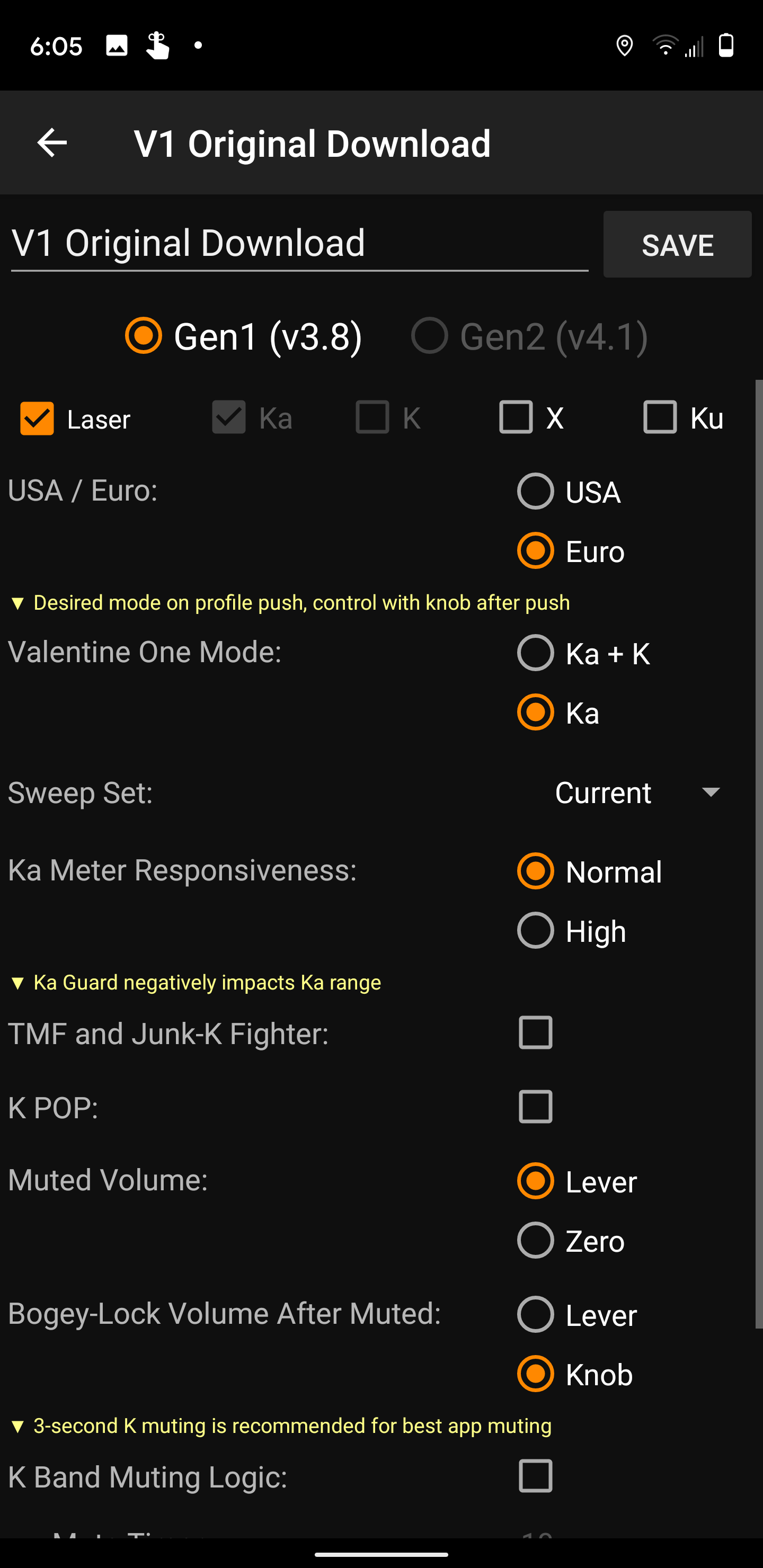The width and height of the screenshot is (763, 1568).
Task: Tap the battery status icon
Action: point(726,46)
